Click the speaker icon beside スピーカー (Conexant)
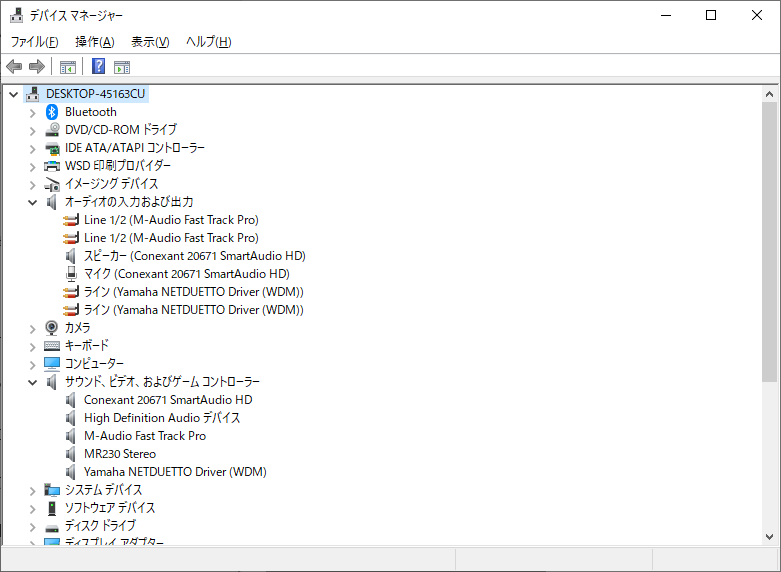 71,256
